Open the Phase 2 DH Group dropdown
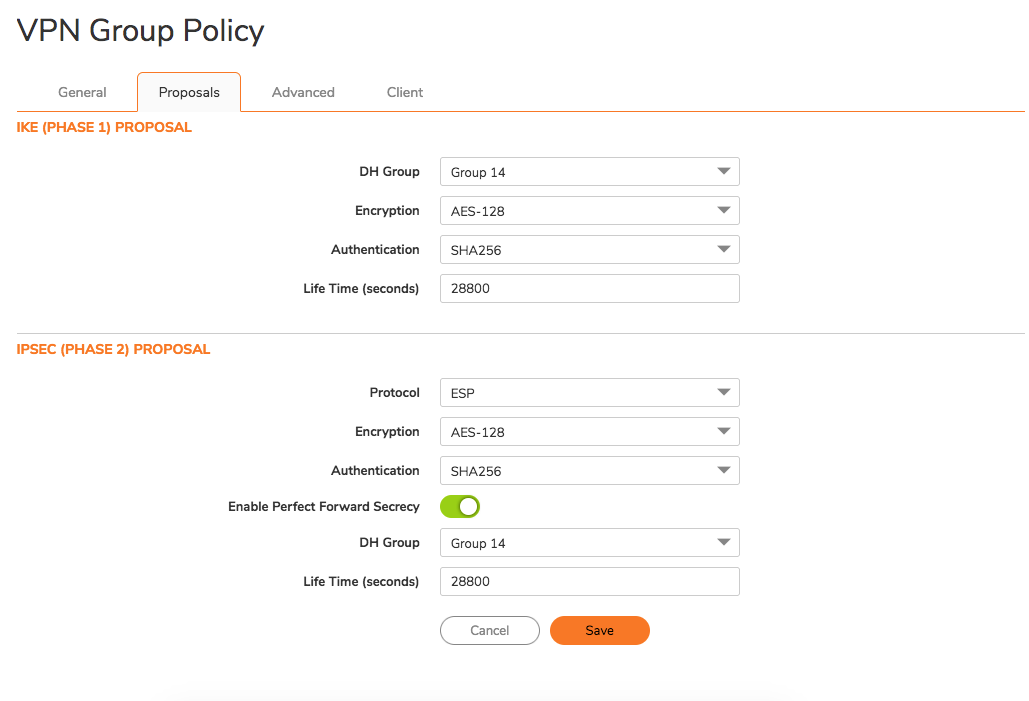 pos(589,542)
